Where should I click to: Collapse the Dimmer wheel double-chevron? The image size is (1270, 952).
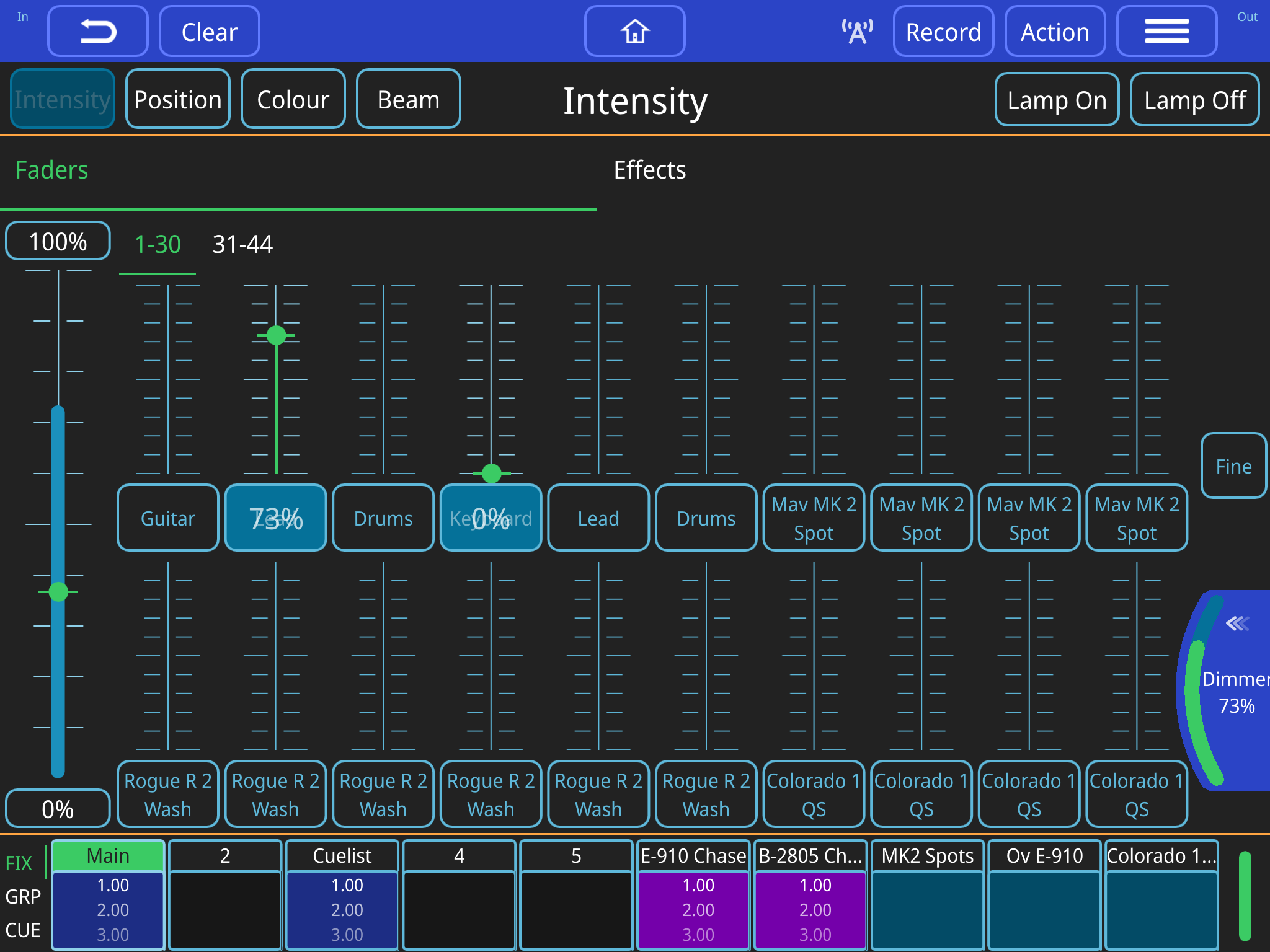[x=1237, y=624]
